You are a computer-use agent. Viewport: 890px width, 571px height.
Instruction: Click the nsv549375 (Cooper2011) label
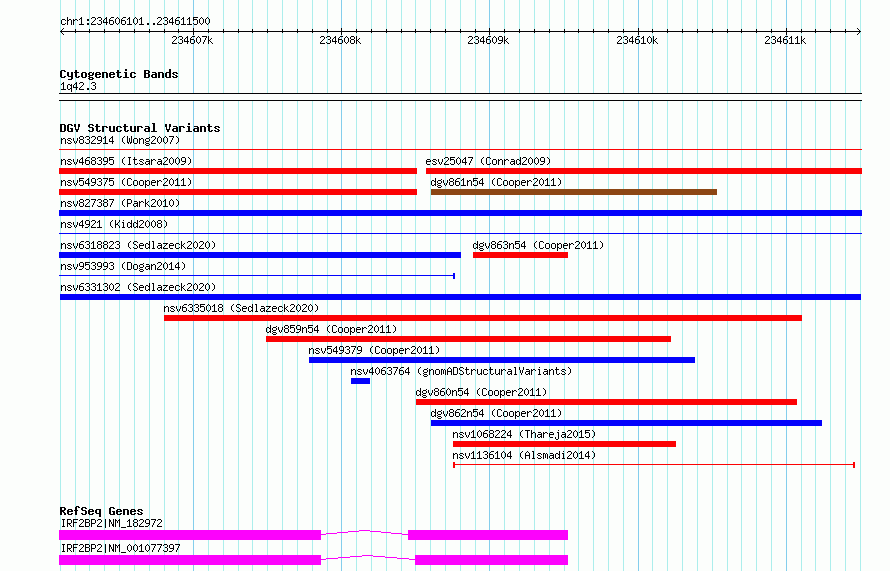coord(126,182)
